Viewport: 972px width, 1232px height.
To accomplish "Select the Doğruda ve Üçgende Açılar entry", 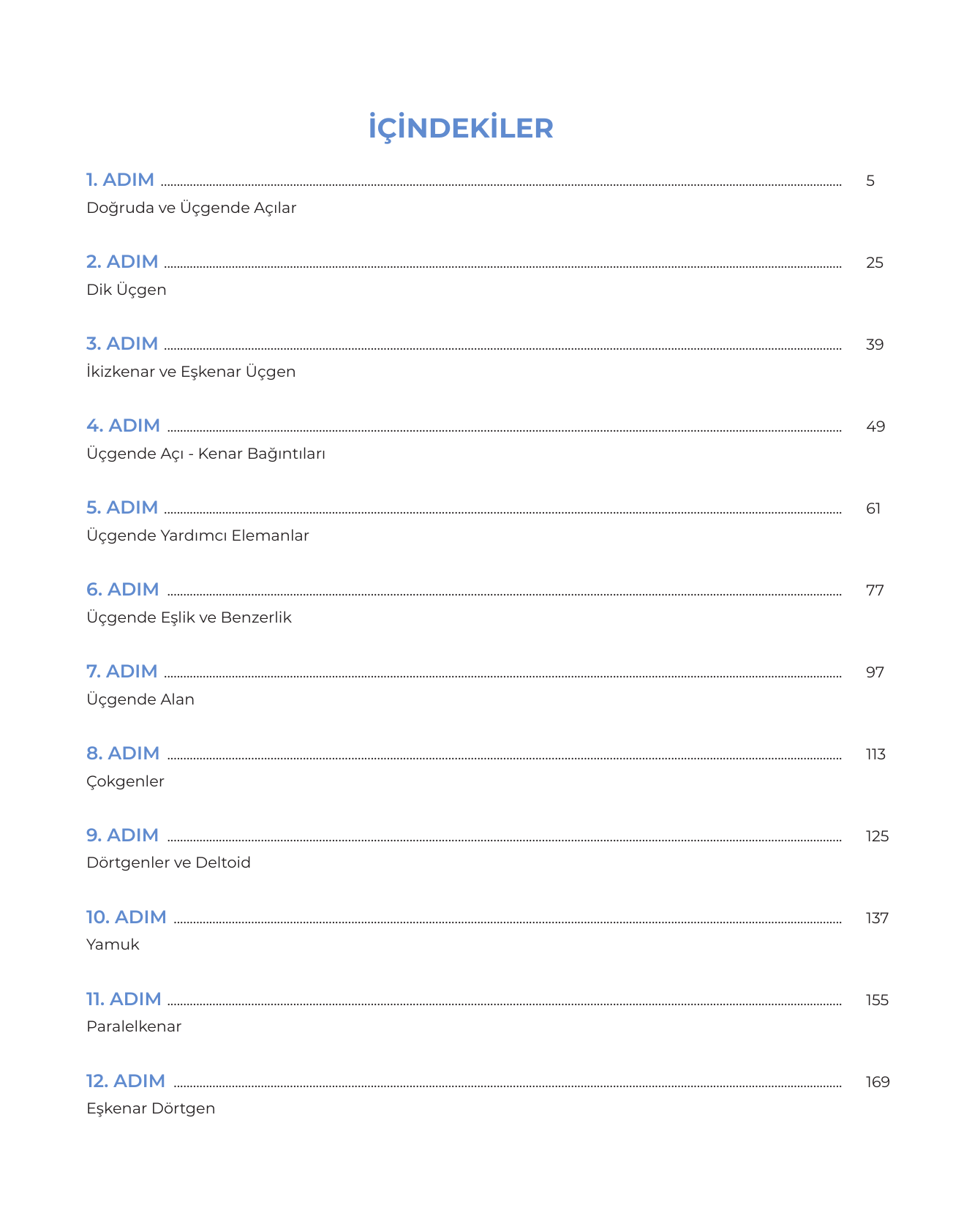I will click(191, 208).
